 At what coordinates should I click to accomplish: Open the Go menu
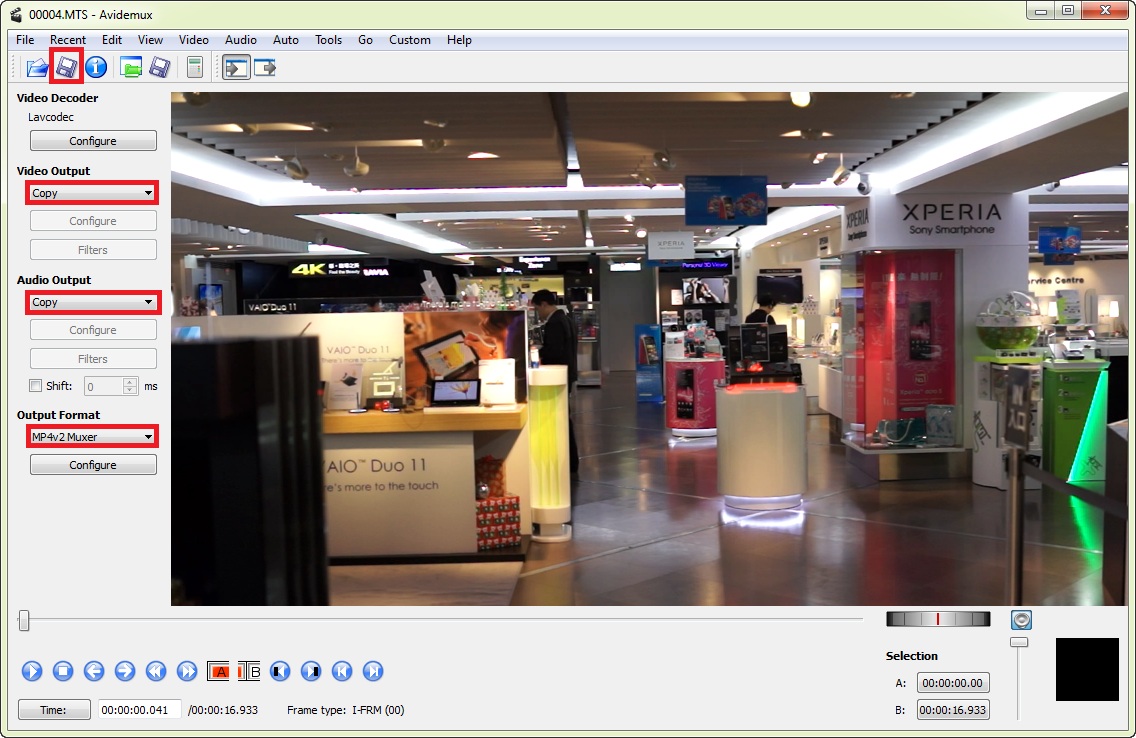pos(365,40)
